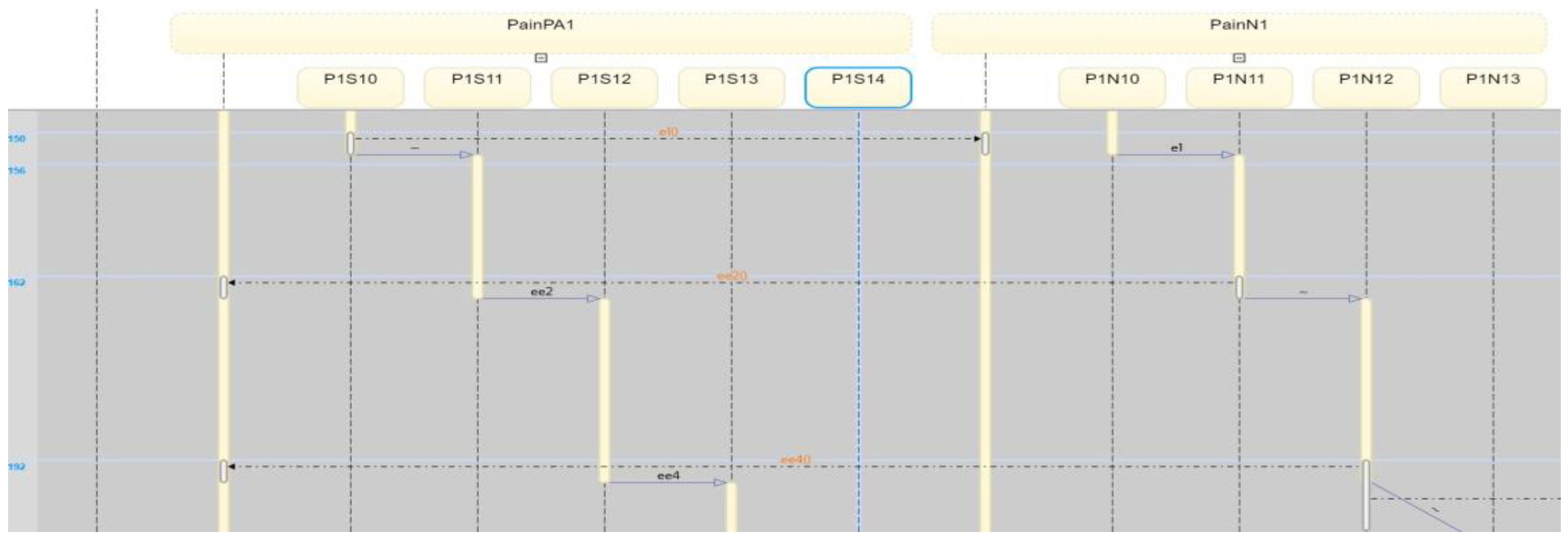The image size is (1568, 541).
Task: Click time marker 192 in left ruler
Action: [17, 466]
